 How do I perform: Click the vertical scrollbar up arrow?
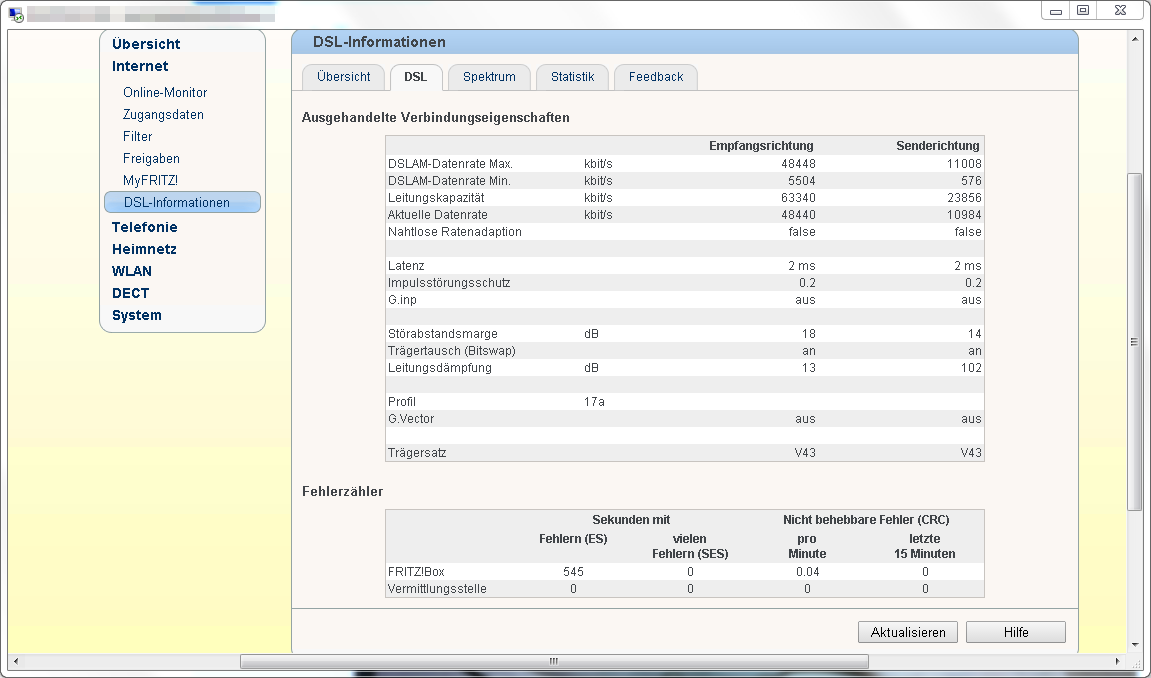(1134, 39)
